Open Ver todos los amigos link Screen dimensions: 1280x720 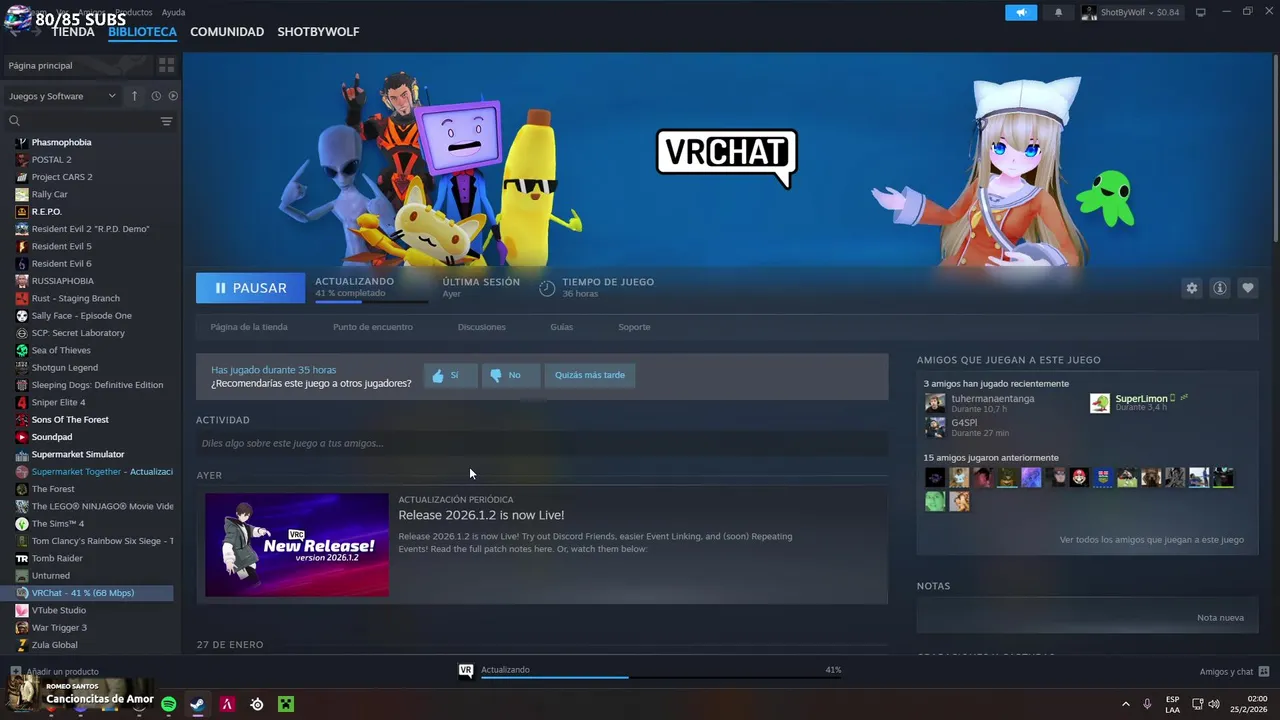1151,540
